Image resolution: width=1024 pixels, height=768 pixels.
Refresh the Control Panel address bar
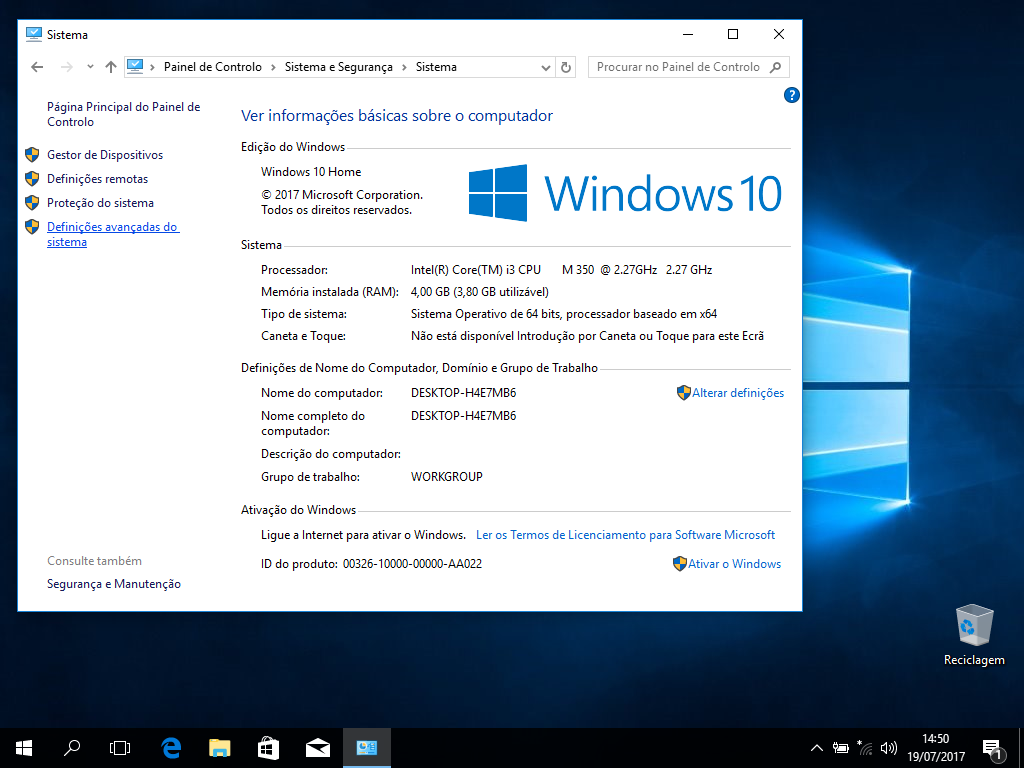point(566,67)
